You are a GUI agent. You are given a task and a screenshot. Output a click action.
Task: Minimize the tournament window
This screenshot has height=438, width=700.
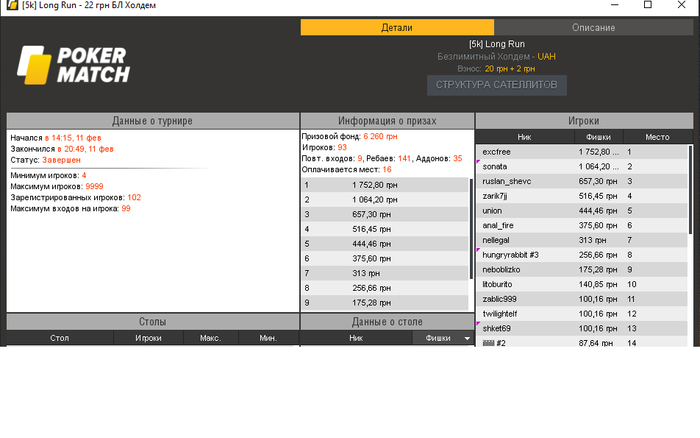coord(615,5)
